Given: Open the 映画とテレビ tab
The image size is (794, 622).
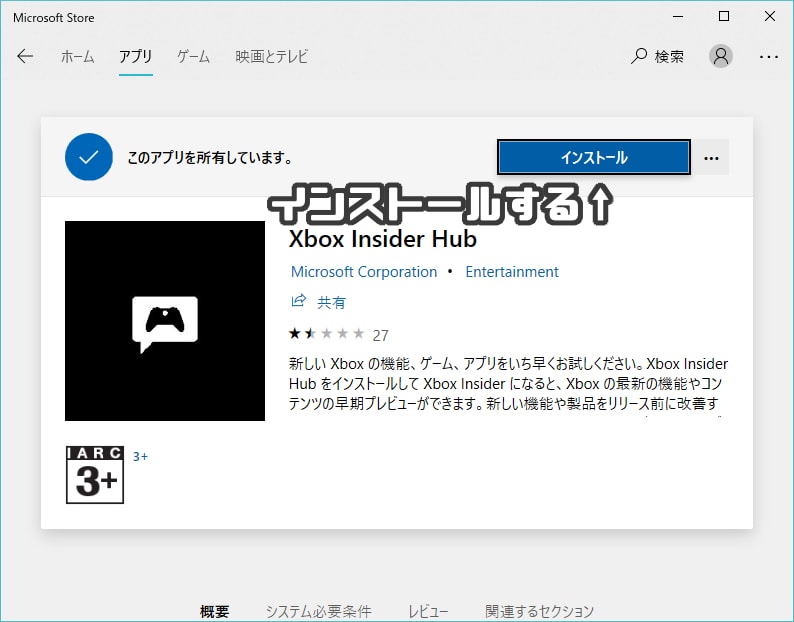Looking at the screenshot, I should (x=271, y=56).
